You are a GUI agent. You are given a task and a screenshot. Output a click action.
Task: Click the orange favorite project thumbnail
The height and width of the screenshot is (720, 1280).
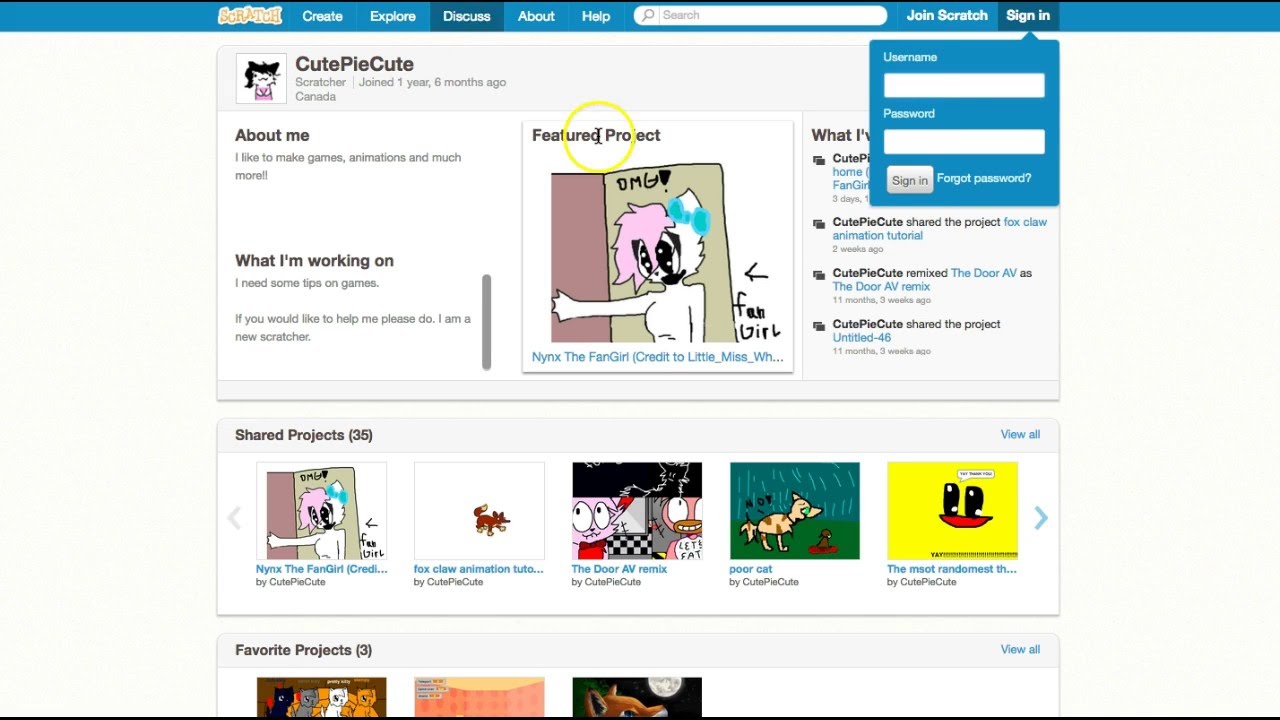click(479, 697)
